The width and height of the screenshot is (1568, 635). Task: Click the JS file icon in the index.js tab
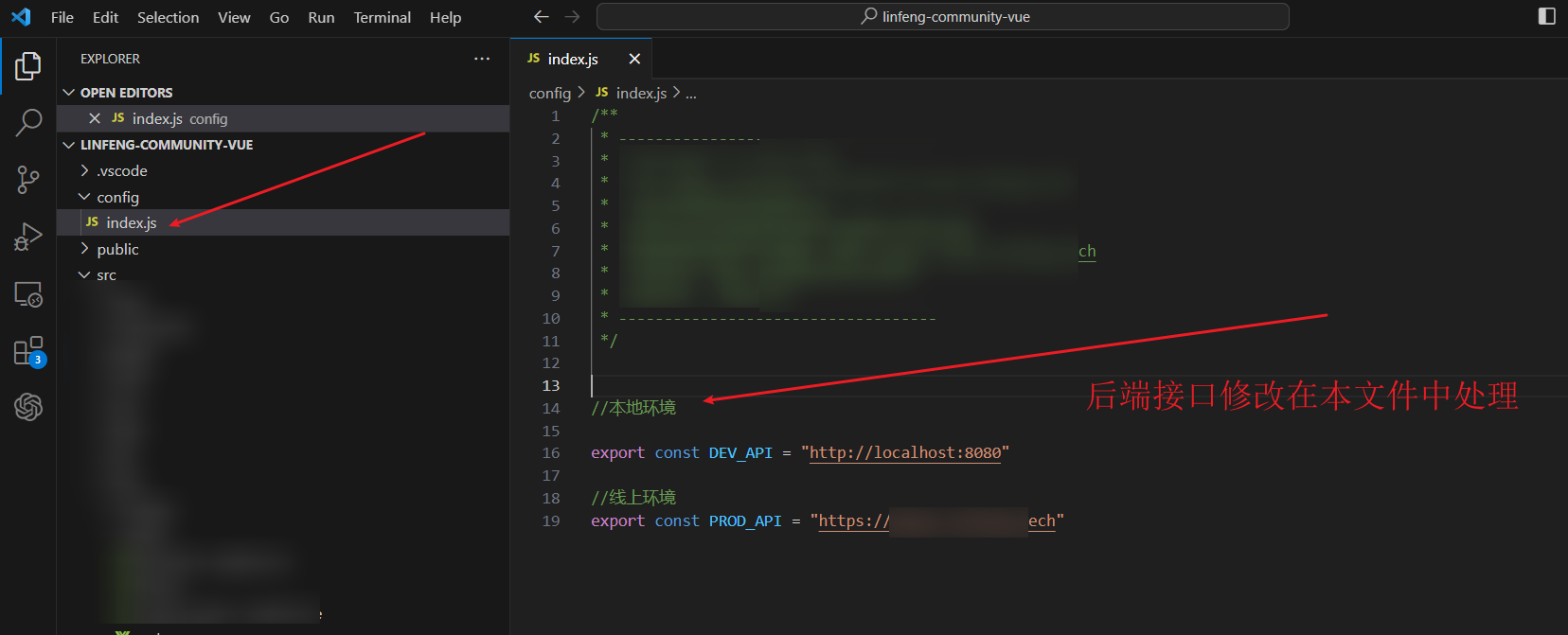[x=534, y=59]
